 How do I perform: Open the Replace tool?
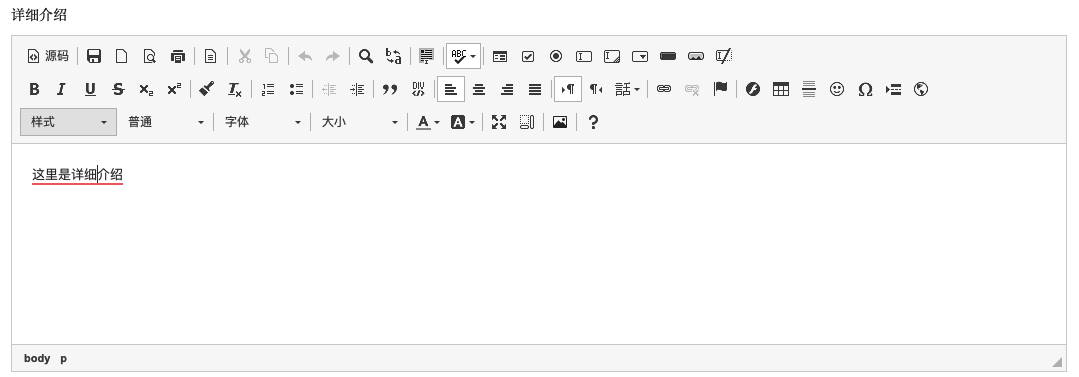394,56
